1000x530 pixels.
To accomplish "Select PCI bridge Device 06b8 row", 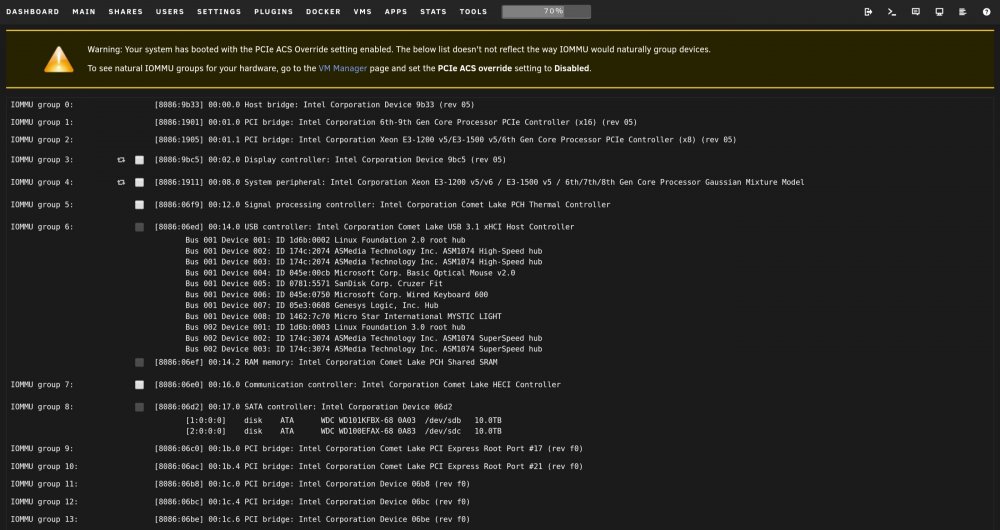I will point(312,484).
